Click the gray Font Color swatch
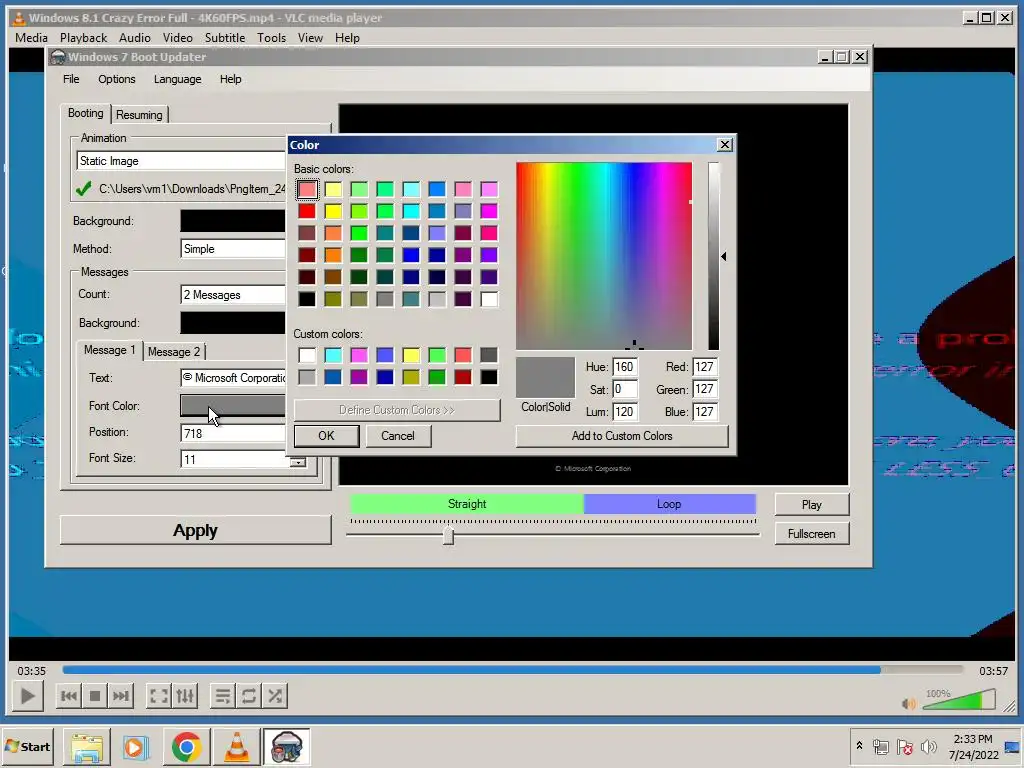Screen dimensions: 1024x768 pos(233,406)
